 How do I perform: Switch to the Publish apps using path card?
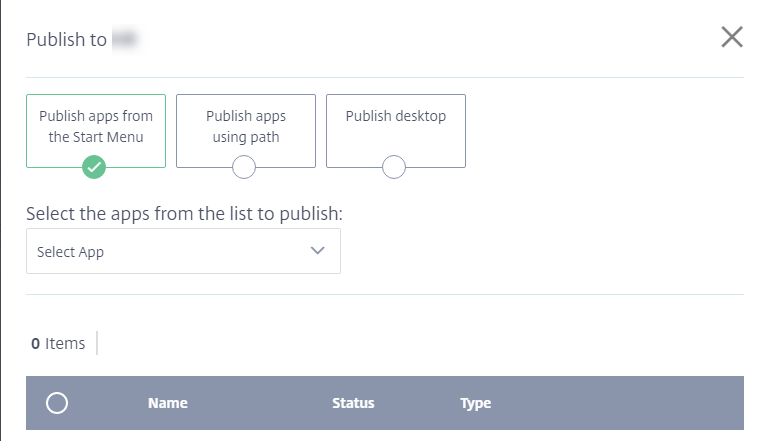[246, 127]
